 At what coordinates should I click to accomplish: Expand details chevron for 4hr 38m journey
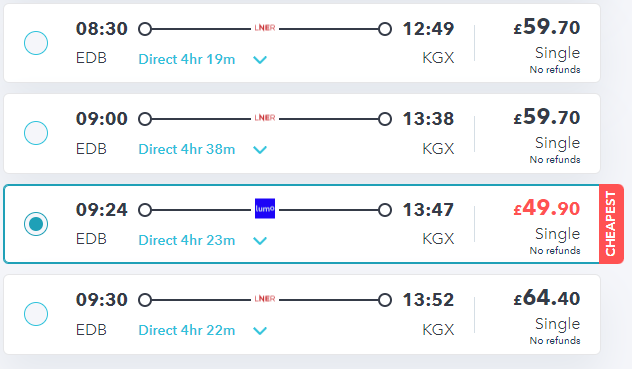260,150
